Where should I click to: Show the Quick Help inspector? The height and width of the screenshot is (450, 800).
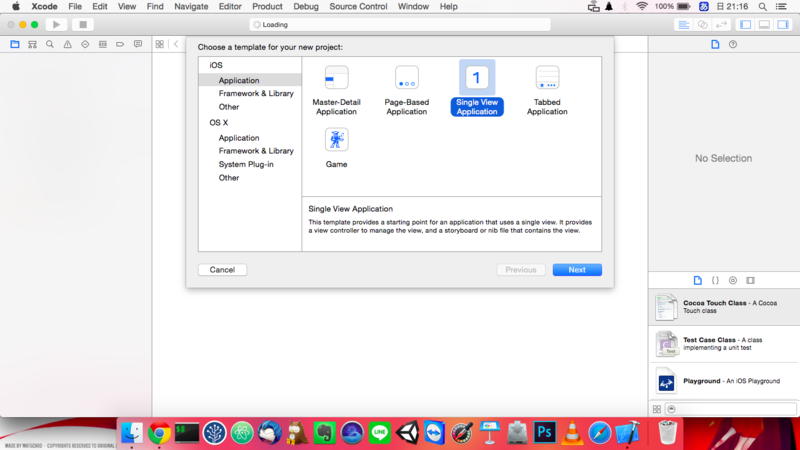pos(733,44)
